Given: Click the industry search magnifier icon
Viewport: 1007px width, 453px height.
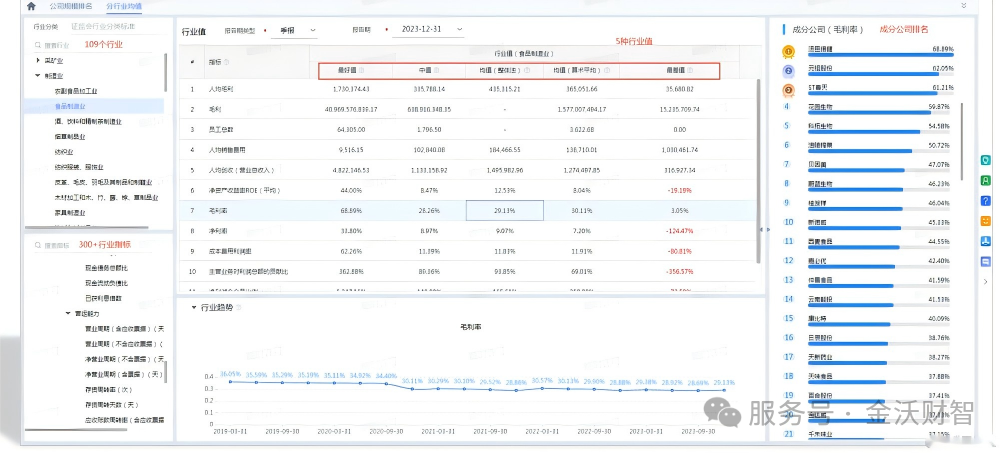Looking at the screenshot, I should coord(39,46).
